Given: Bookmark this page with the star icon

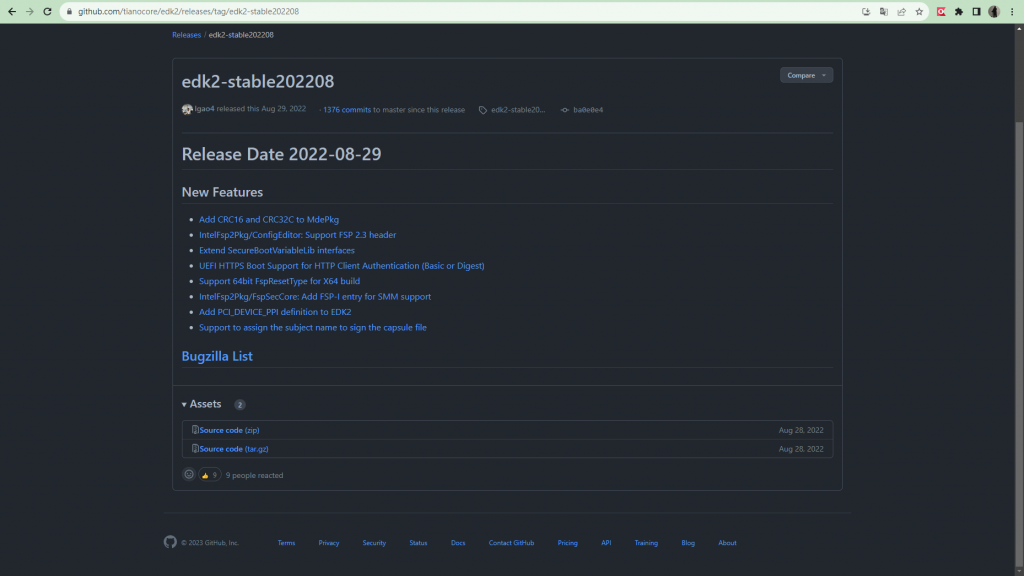Looking at the screenshot, I should coord(919,11).
